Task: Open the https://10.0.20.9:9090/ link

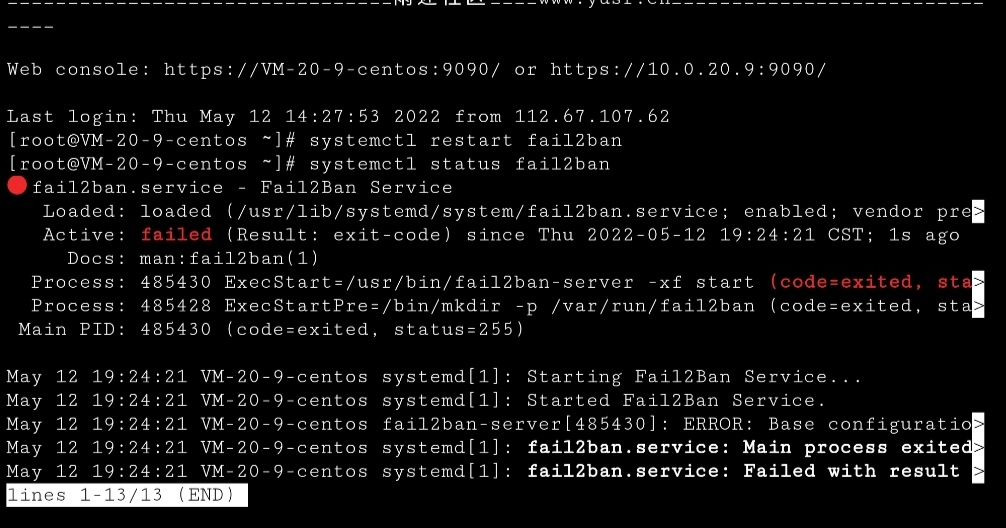Action: pos(688,69)
